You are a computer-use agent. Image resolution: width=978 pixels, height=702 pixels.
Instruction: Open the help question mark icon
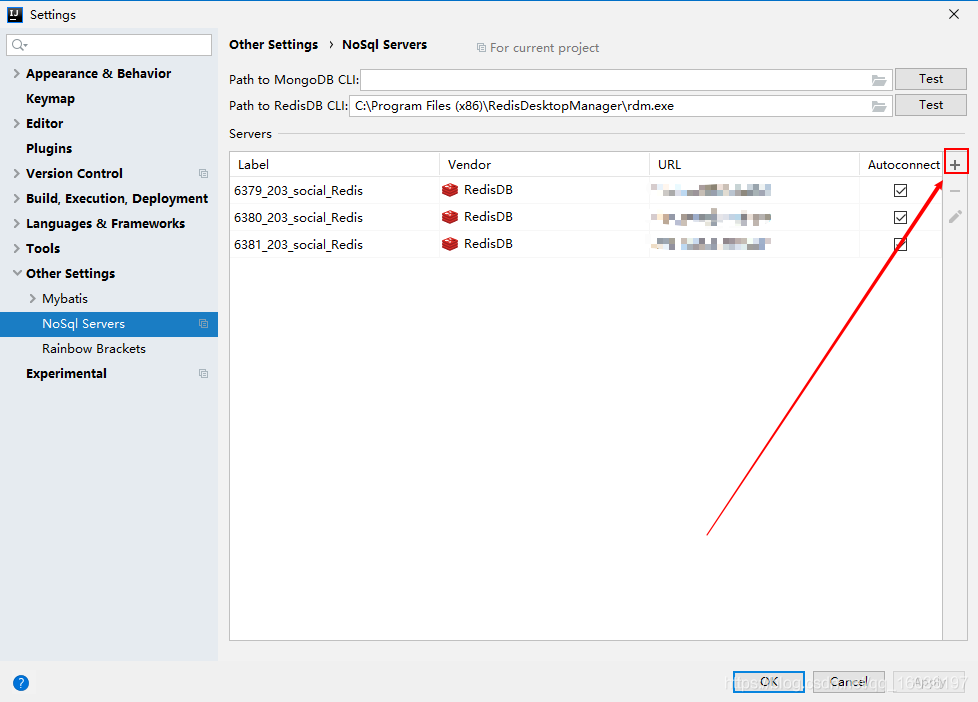point(21,683)
